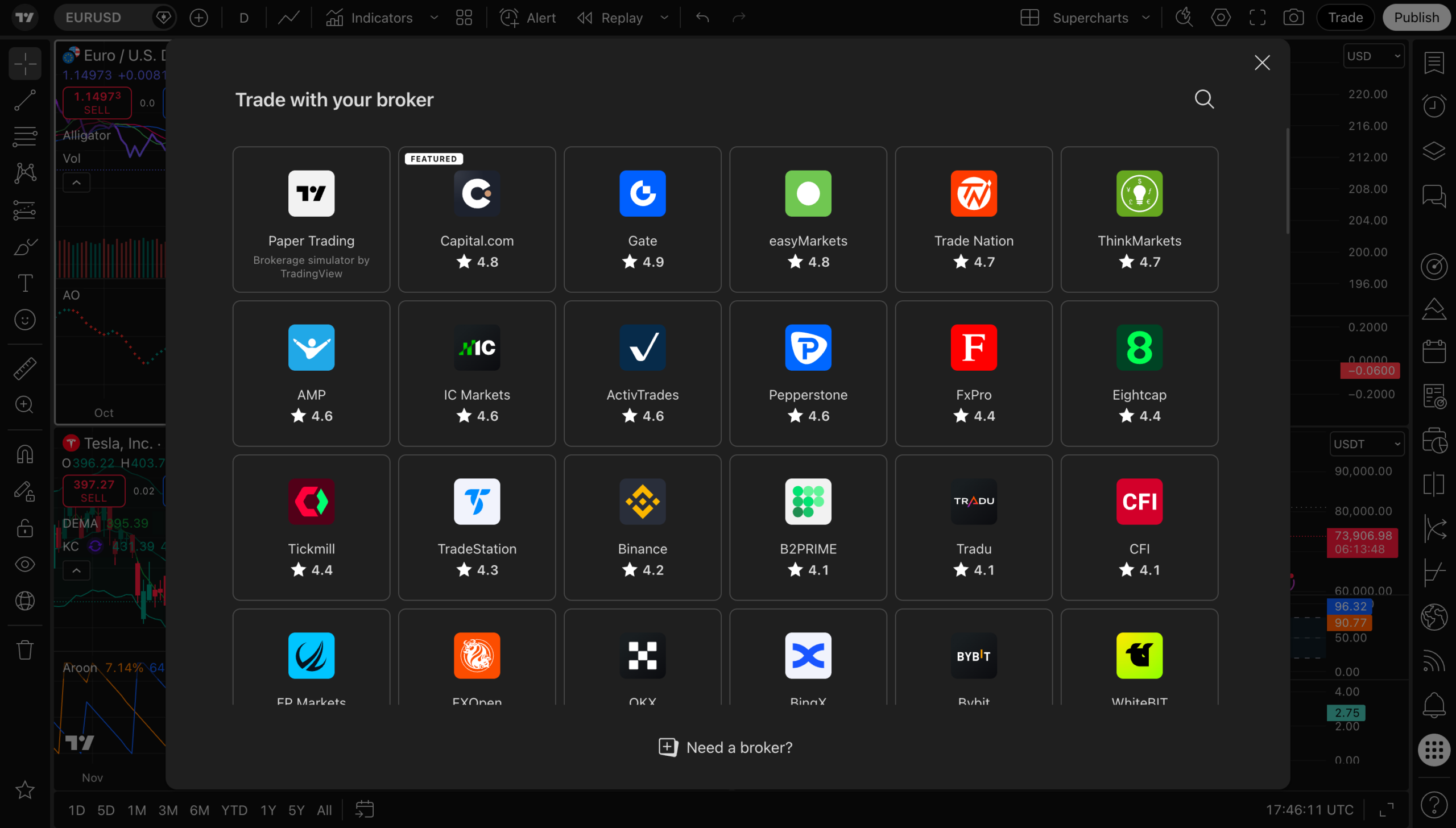Click the EURUSD 1.14973 SELL button
1456x828 pixels.
[x=97, y=103]
